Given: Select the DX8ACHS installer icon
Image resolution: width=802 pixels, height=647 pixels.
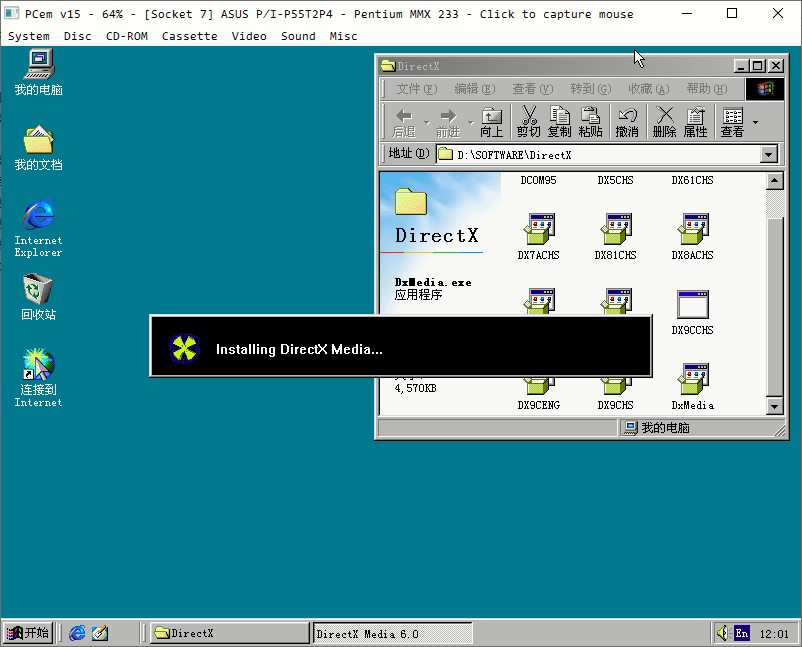Looking at the screenshot, I should coord(693,237).
